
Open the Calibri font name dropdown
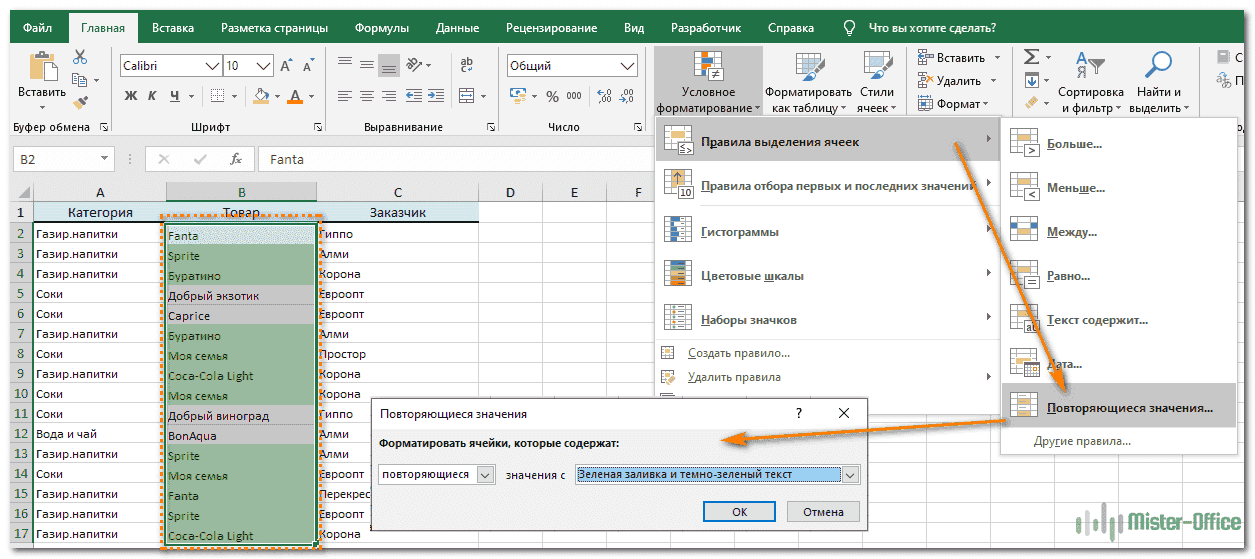(211, 66)
